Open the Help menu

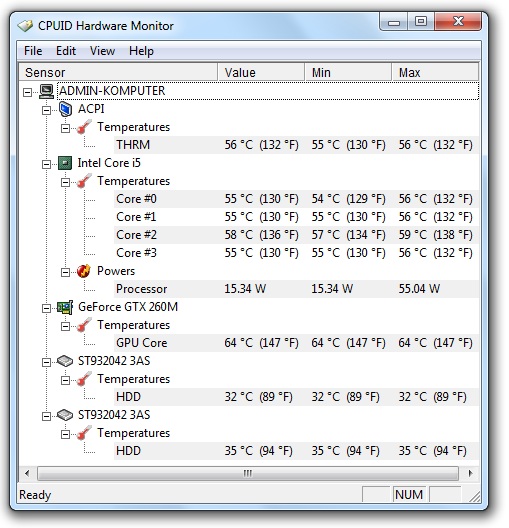coord(141,51)
